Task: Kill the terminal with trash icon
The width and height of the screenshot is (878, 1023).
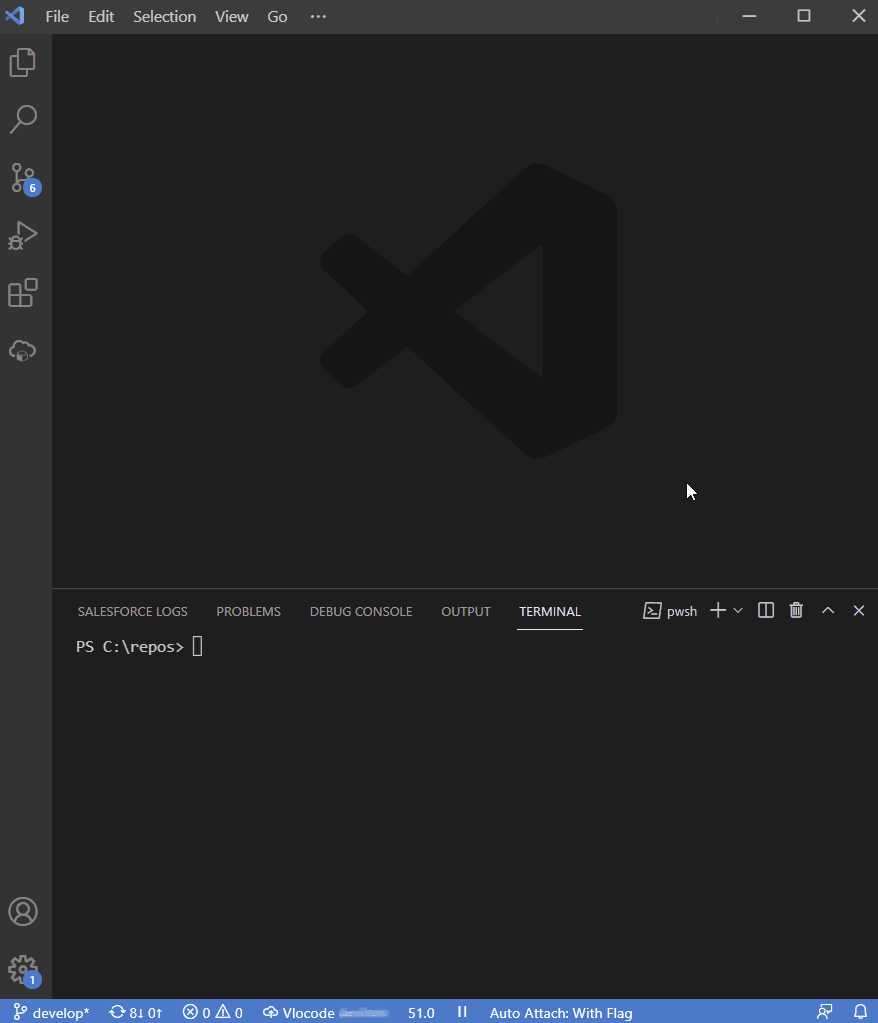Action: click(x=796, y=611)
